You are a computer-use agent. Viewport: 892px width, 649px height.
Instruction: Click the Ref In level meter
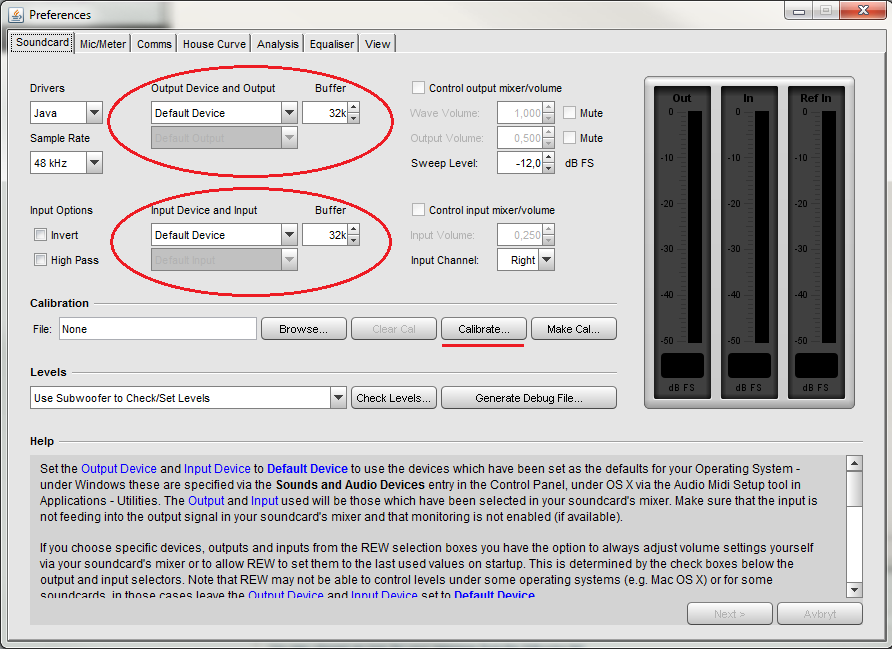[816, 243]
